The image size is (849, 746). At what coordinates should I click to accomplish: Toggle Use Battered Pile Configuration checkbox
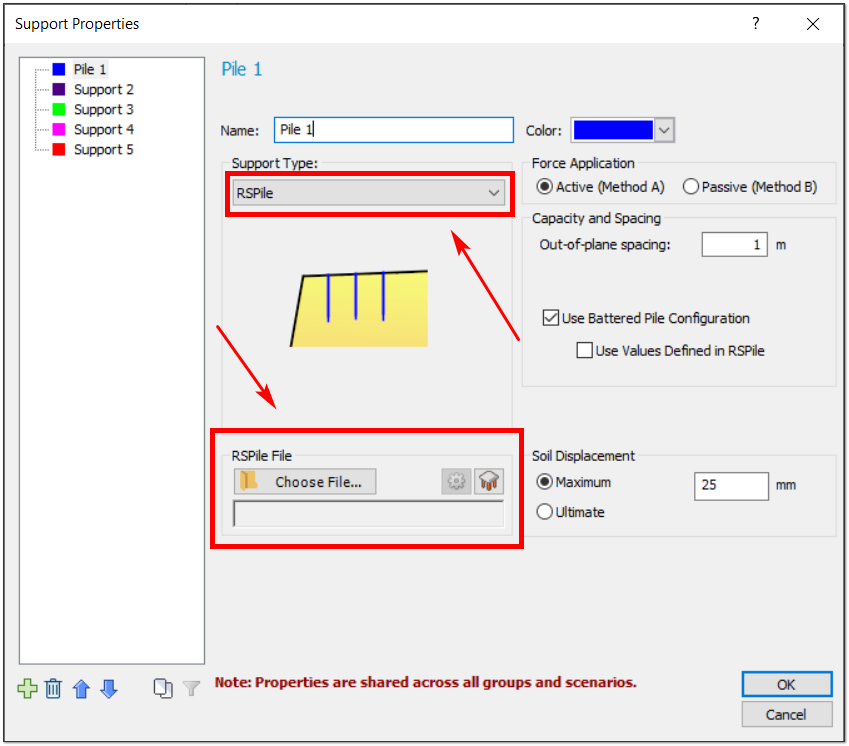point(551,318)
